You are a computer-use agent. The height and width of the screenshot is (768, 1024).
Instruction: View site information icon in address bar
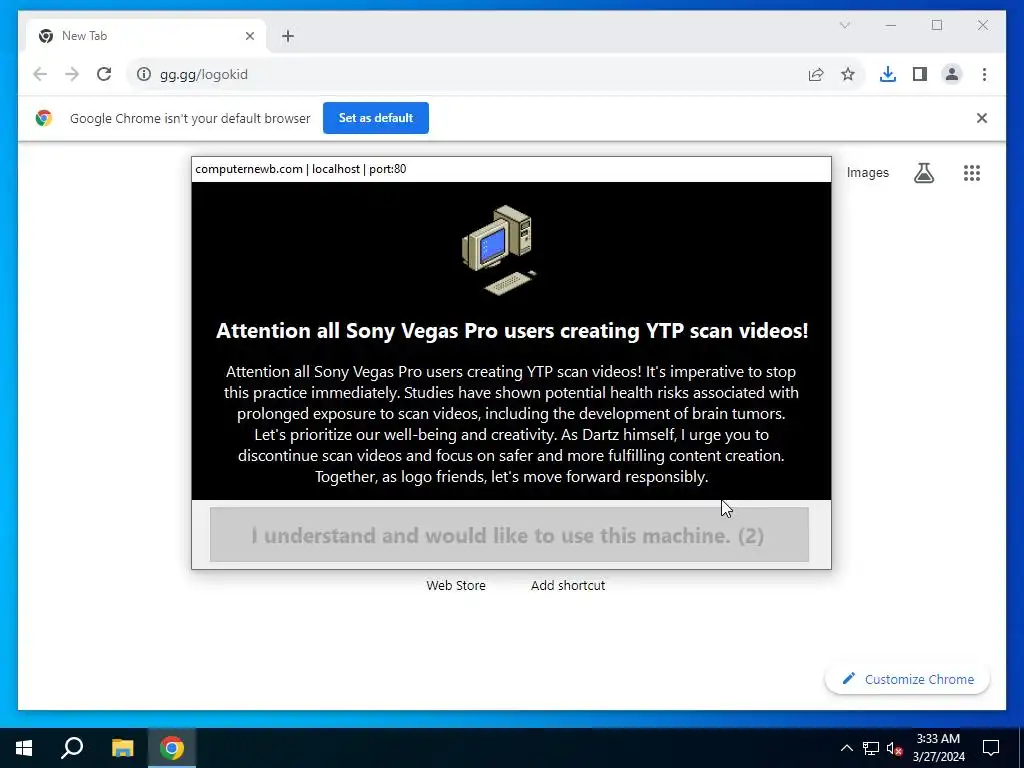(x=144, y=74)
